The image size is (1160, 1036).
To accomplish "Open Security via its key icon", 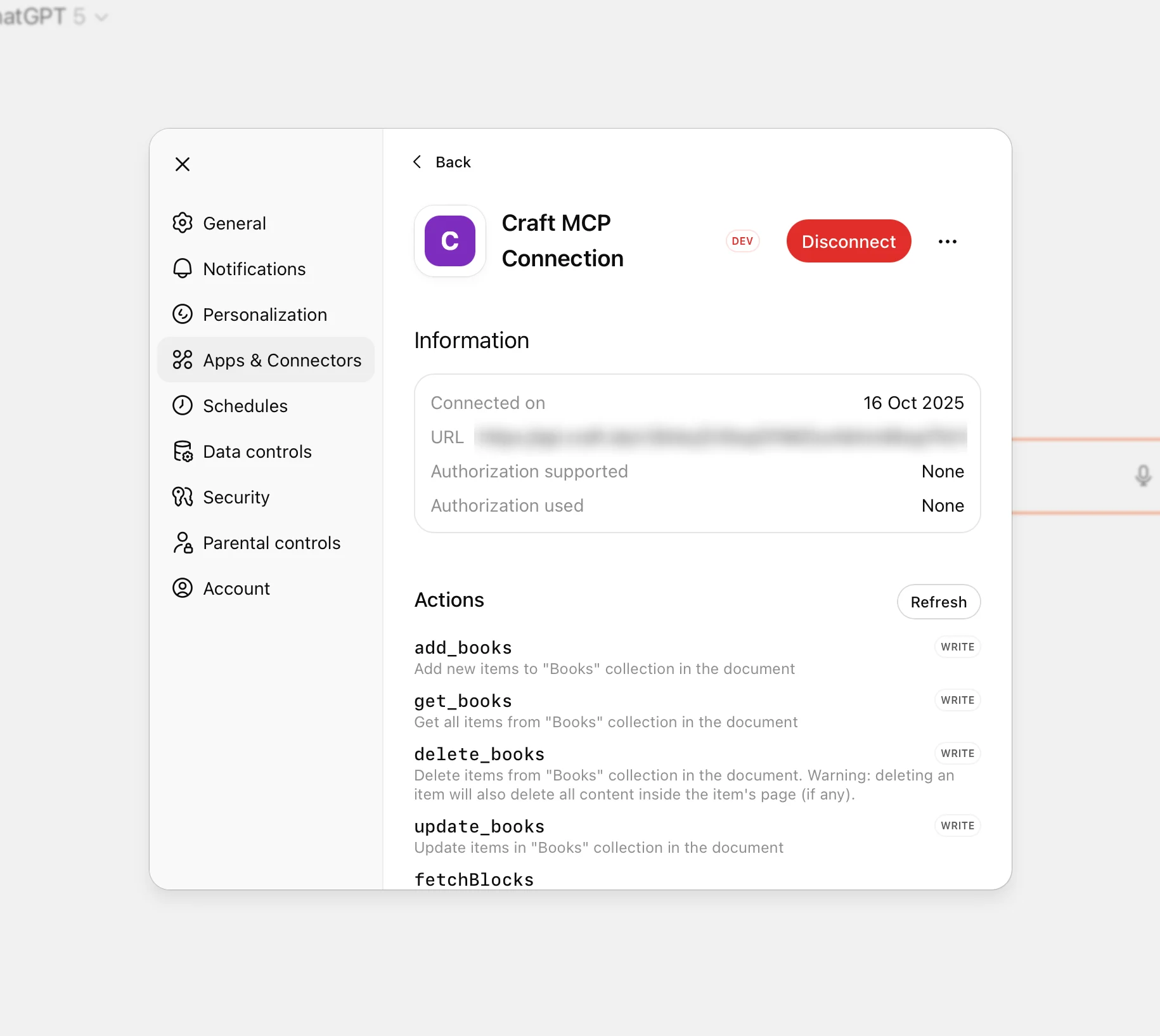I will (183, 496).
